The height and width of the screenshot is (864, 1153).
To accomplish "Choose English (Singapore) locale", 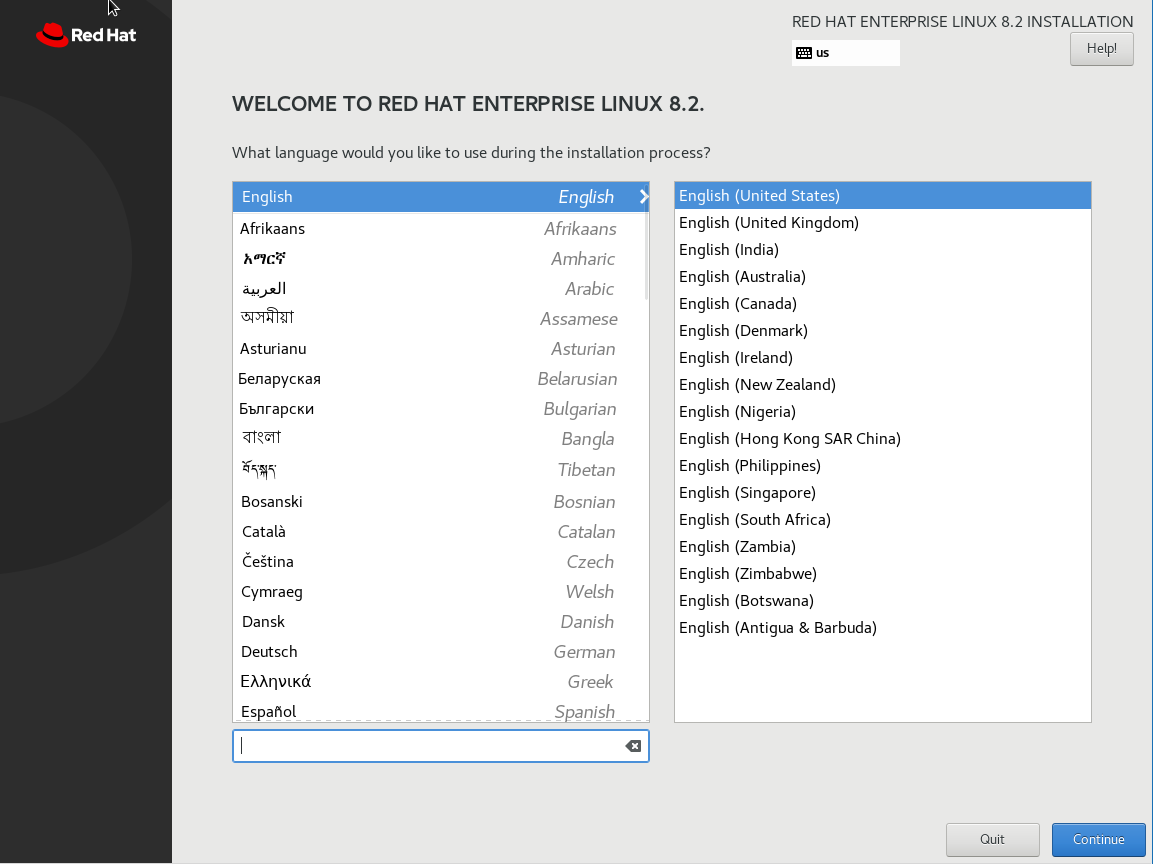I will click(x=882, y=493).
